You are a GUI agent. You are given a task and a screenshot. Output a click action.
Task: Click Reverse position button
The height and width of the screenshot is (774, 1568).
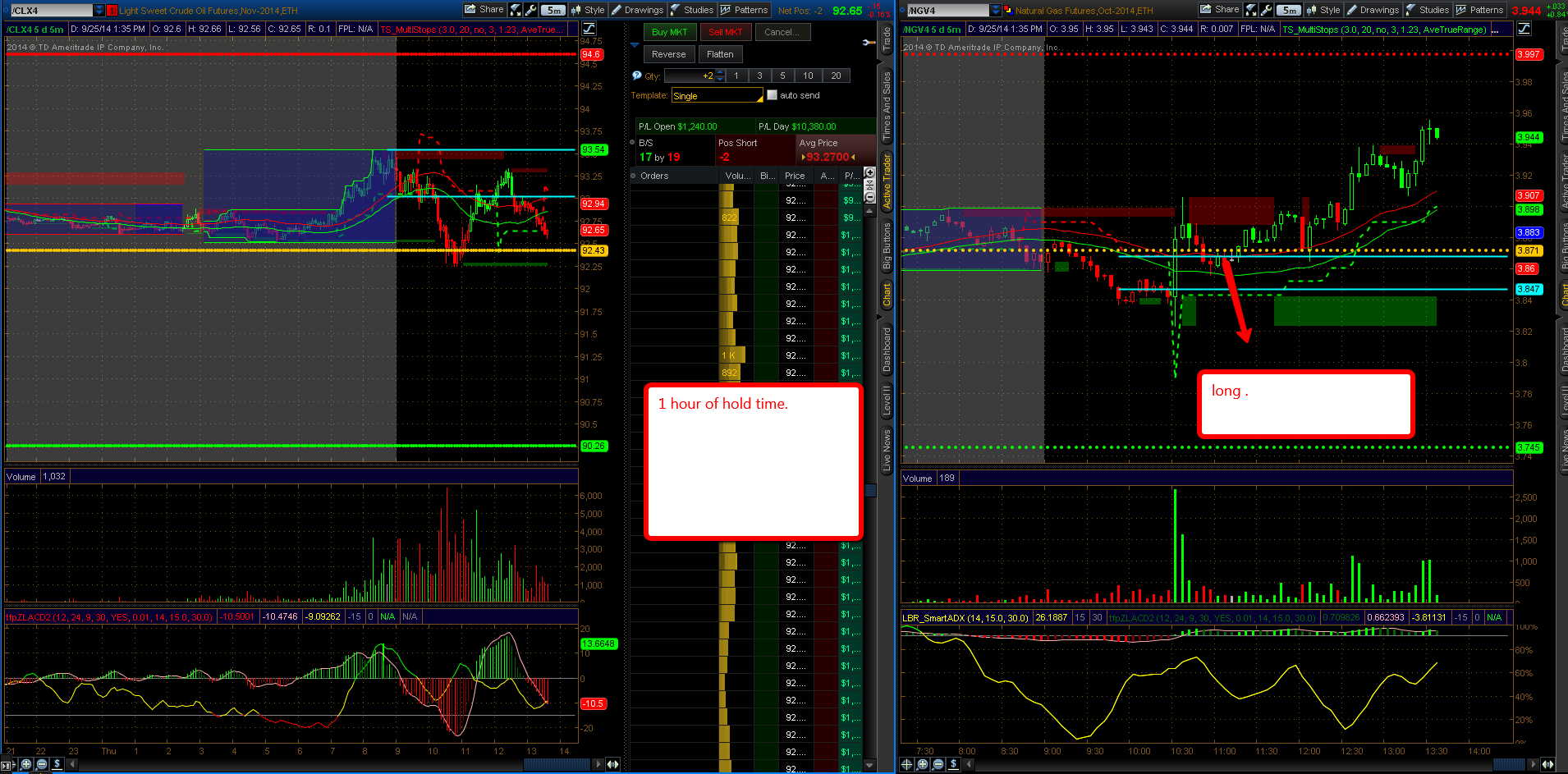click(669, 54)
